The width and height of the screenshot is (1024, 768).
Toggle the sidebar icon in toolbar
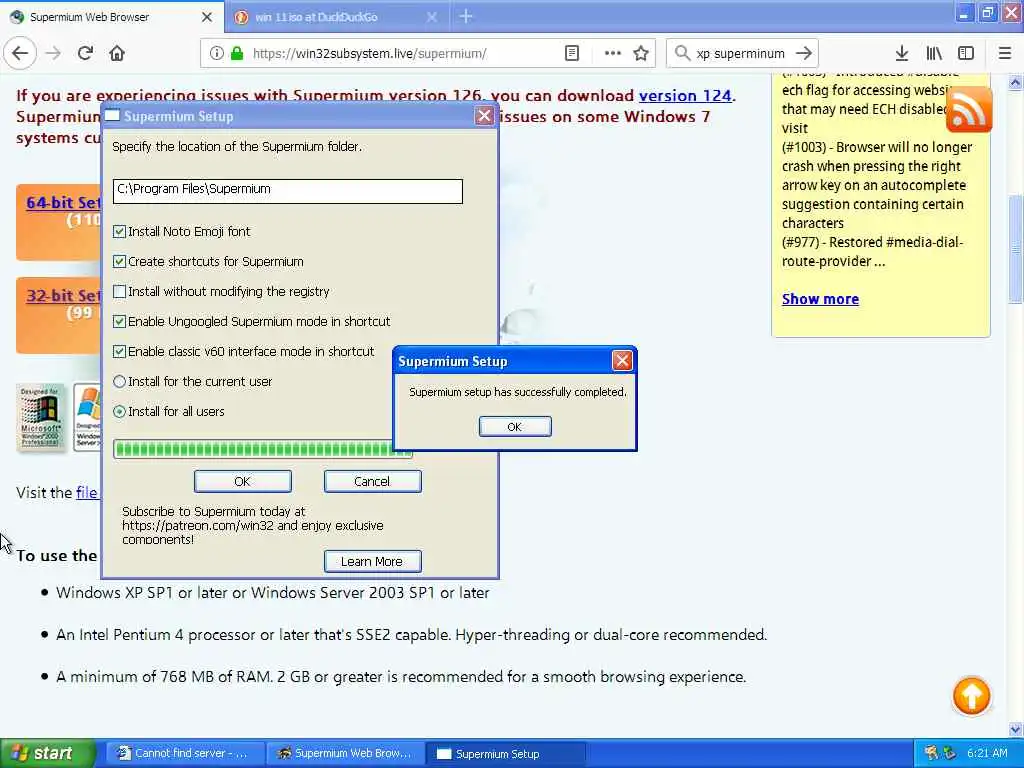[966, 53]
